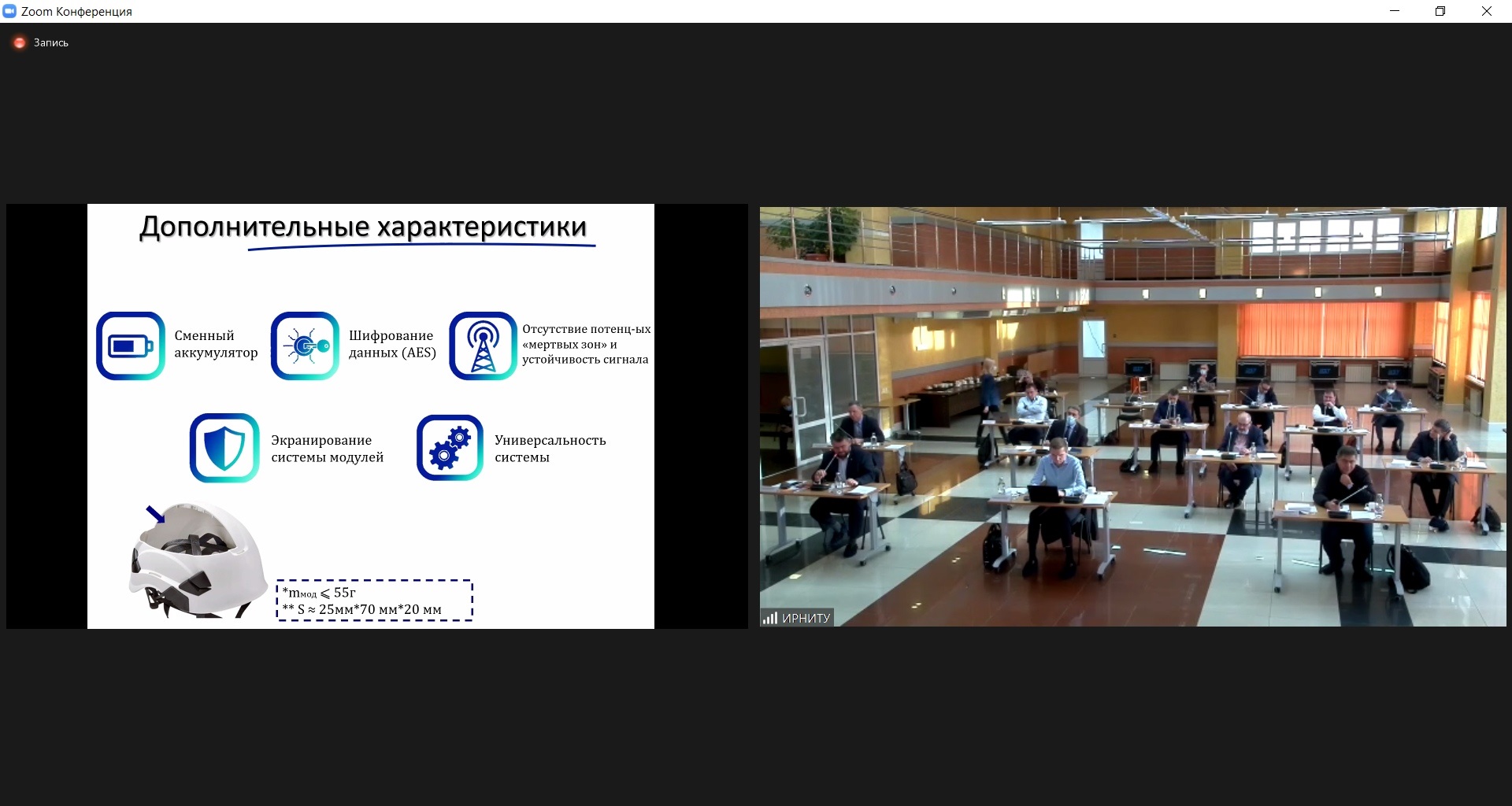
Task: Click the signal strength bars icon by ИРНИТУ
Action: (x=770, y=618)
